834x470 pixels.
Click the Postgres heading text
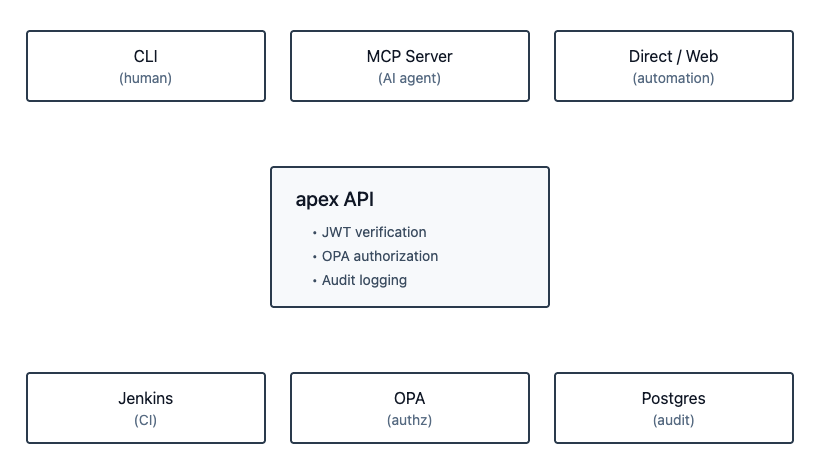[673, 398]
